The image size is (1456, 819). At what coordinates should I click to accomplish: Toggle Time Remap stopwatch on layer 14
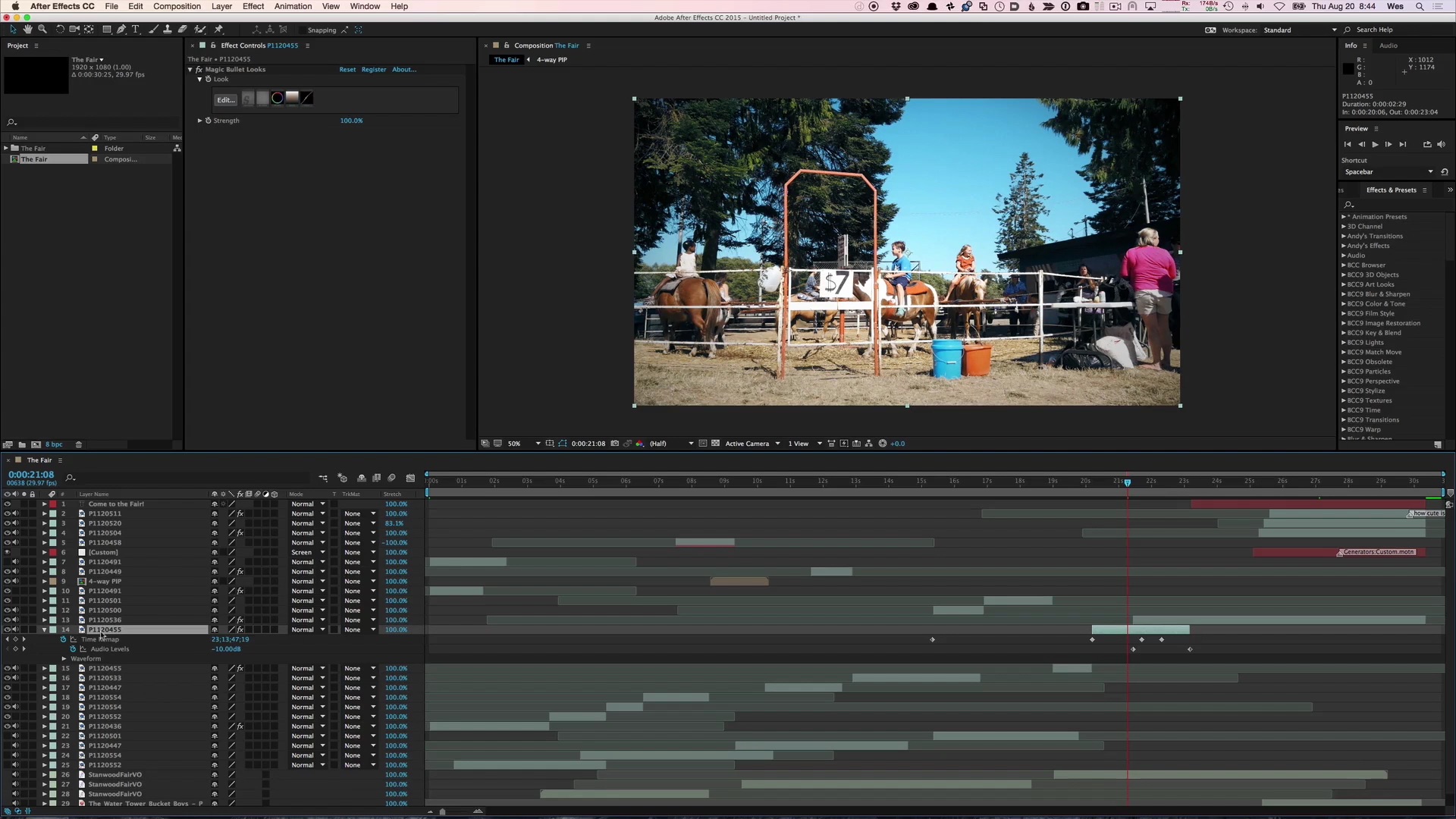64,639
